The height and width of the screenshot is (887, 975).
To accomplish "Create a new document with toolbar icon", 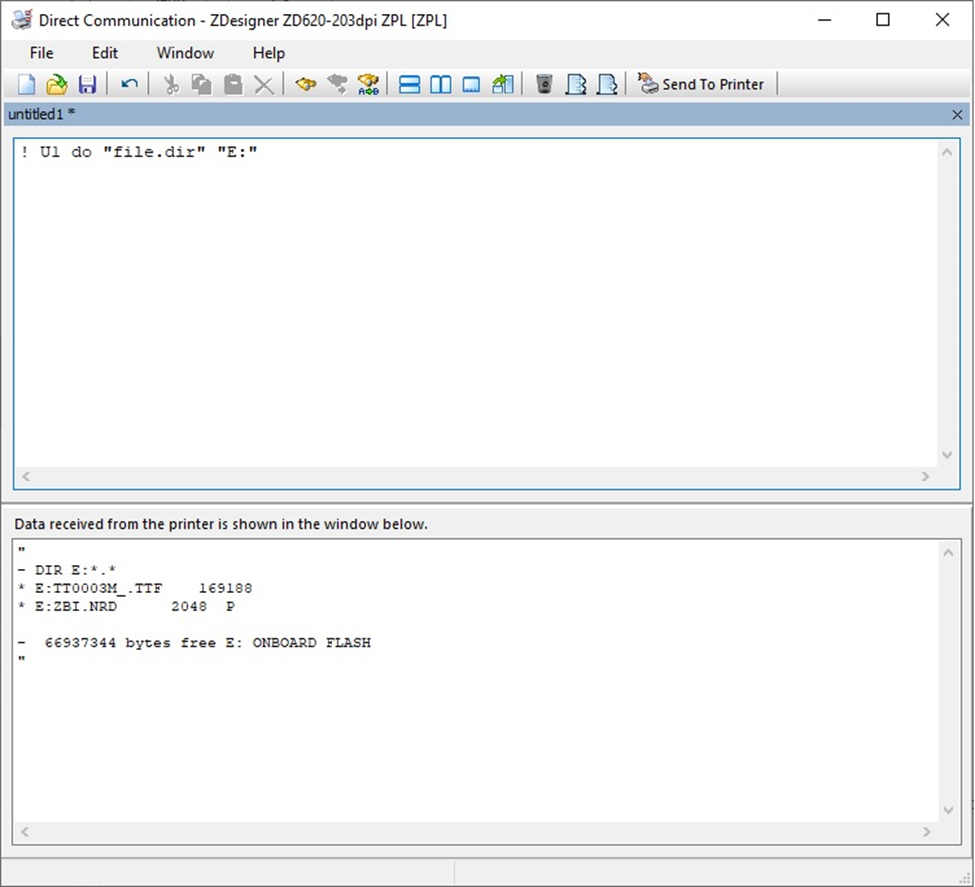I will [27, 84].
